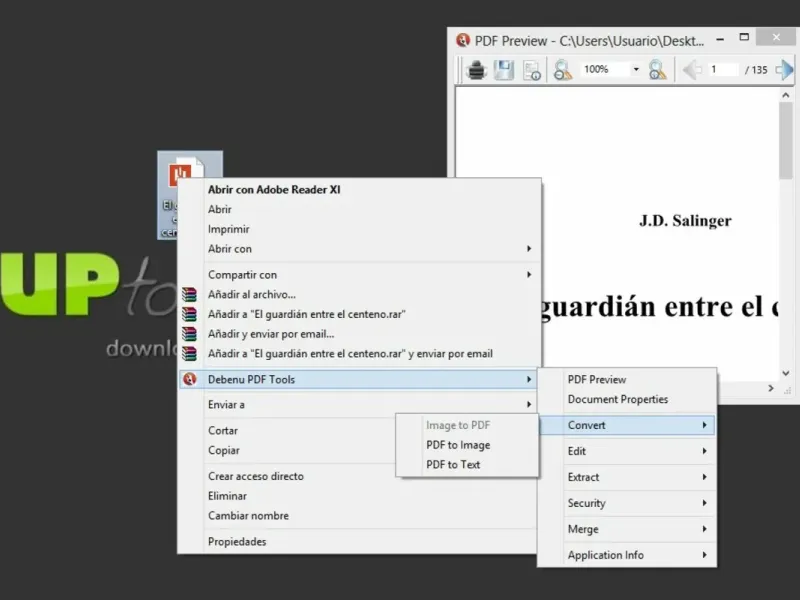
Task: Expand the Merge submenu arrow
Action: click(x=705, y=529)
